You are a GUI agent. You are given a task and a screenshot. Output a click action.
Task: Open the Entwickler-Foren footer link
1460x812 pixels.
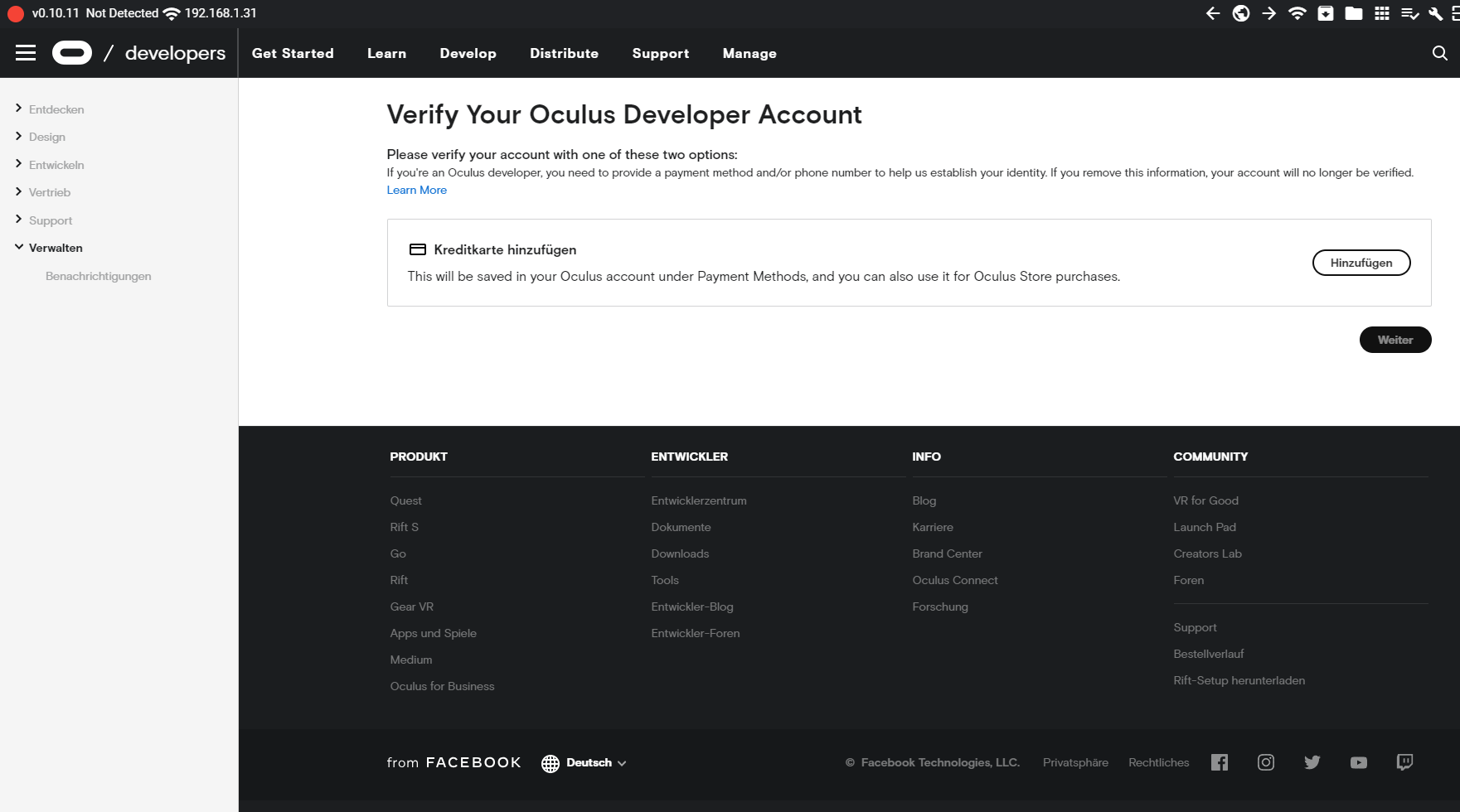[x=696, y=633]
